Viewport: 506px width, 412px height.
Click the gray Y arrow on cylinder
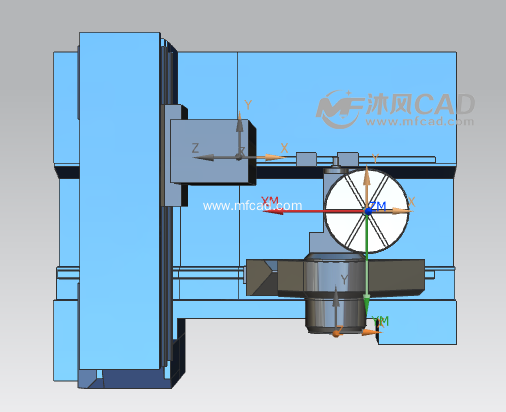[336, 307]
